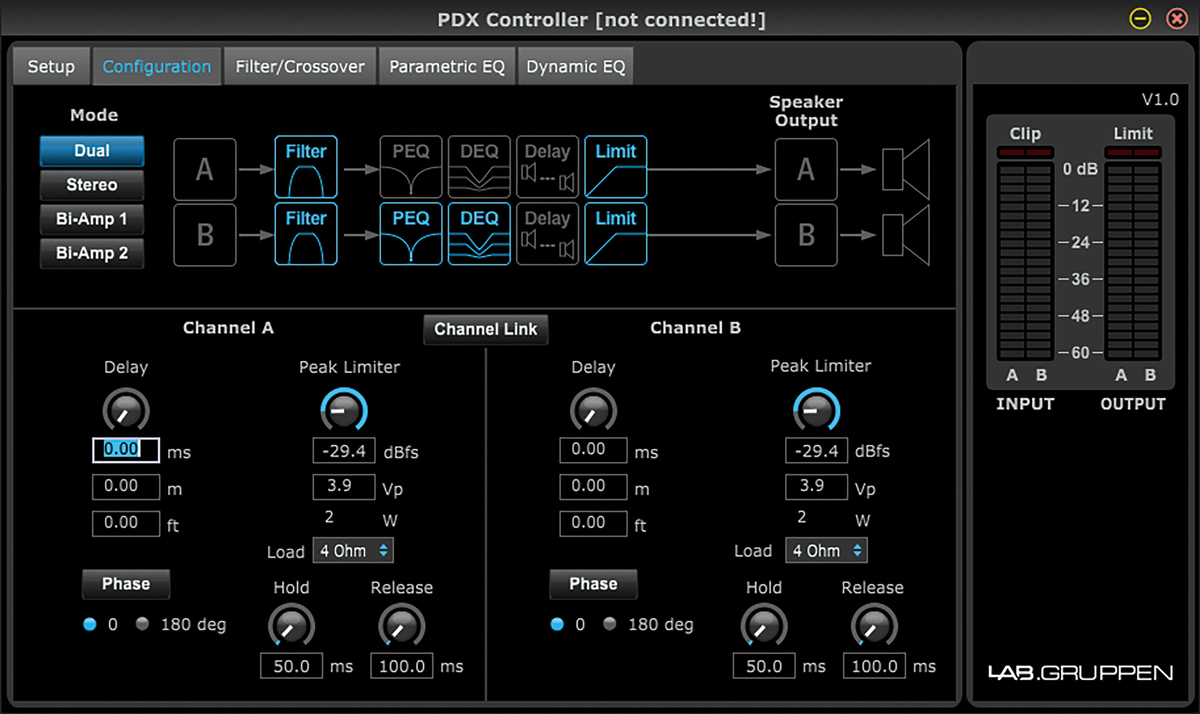Click the speaker icon for output A
The width and height of the screenshot is (1200, 714).
coord(906,169)
